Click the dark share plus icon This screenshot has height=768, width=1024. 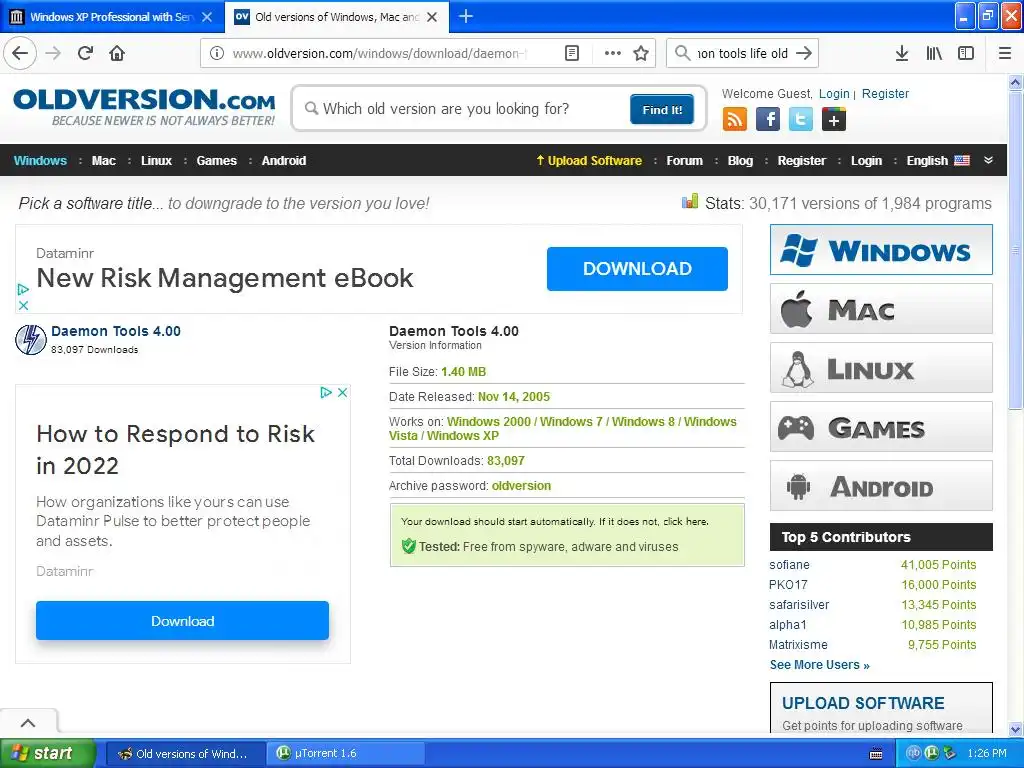coord(834,120)
